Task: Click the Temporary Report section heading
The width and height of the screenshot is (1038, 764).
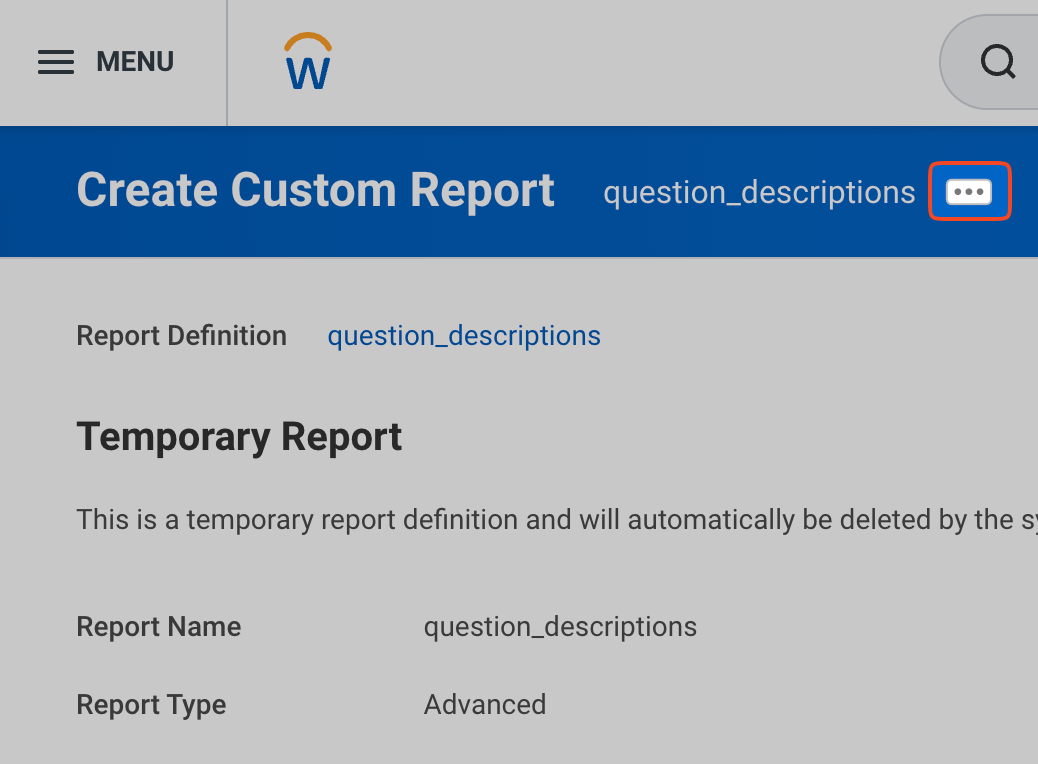Action: (x=239, y=437)
